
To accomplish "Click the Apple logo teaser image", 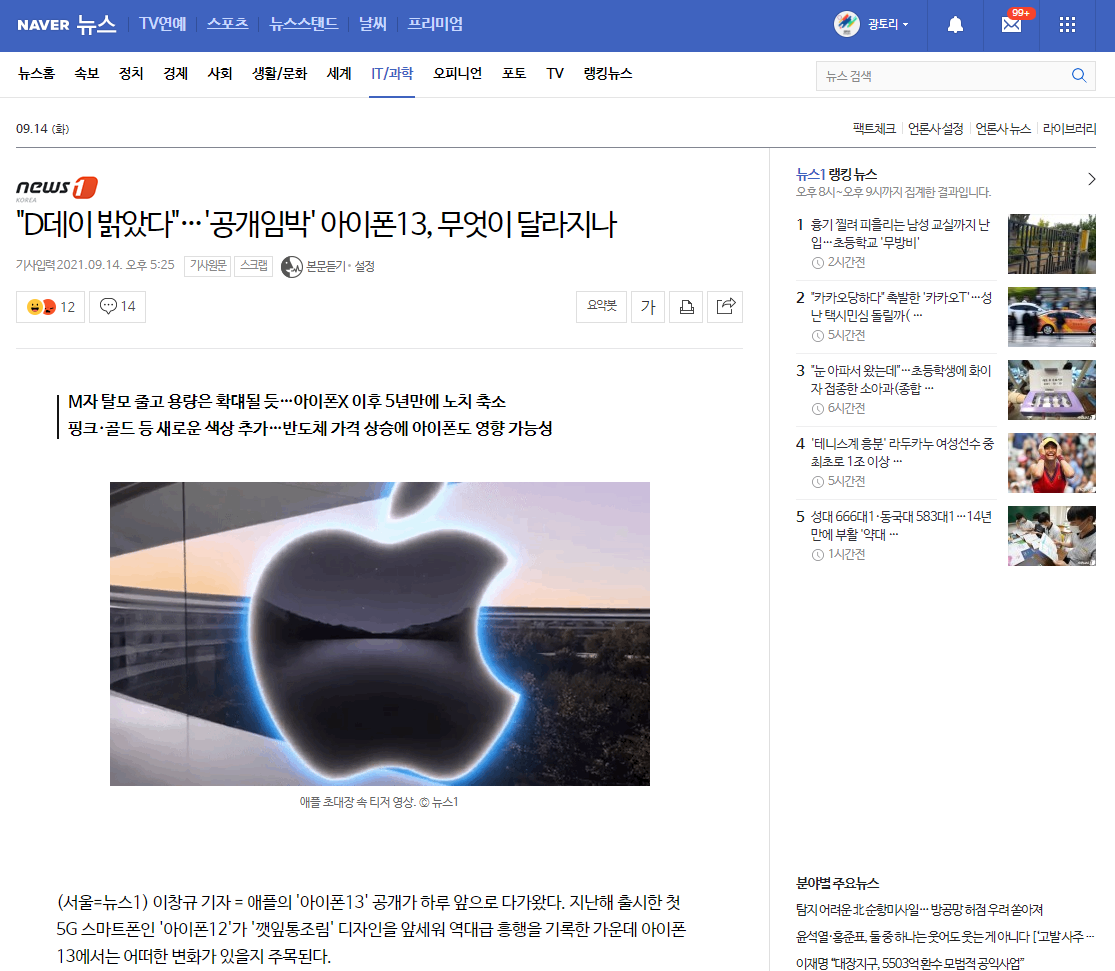I will pyautogui.click(x=380, y=634).
